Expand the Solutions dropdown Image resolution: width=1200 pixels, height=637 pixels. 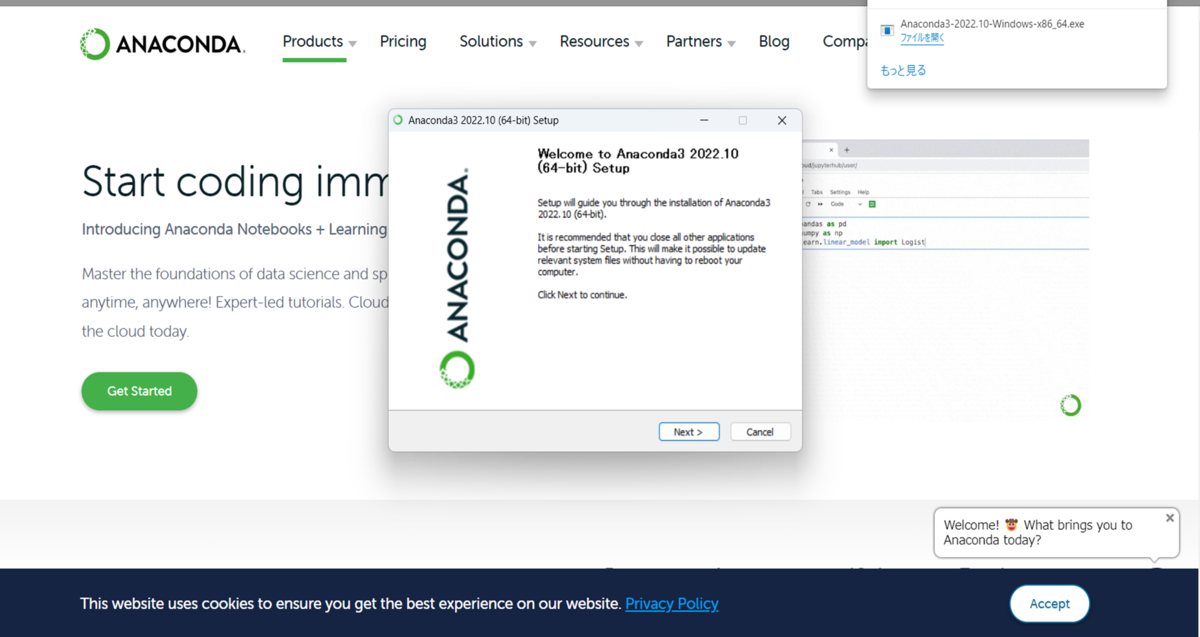(x=498, y=41)
